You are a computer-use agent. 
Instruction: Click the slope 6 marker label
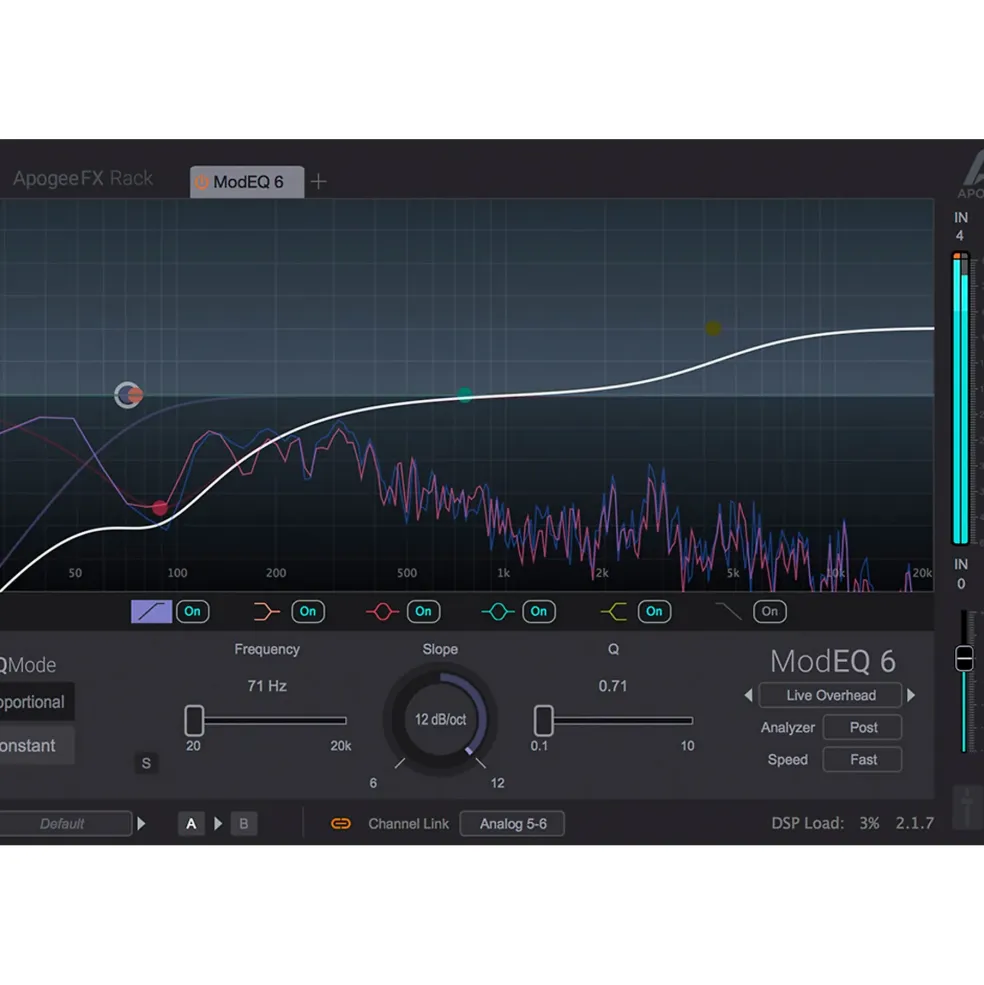coord(373,783)
